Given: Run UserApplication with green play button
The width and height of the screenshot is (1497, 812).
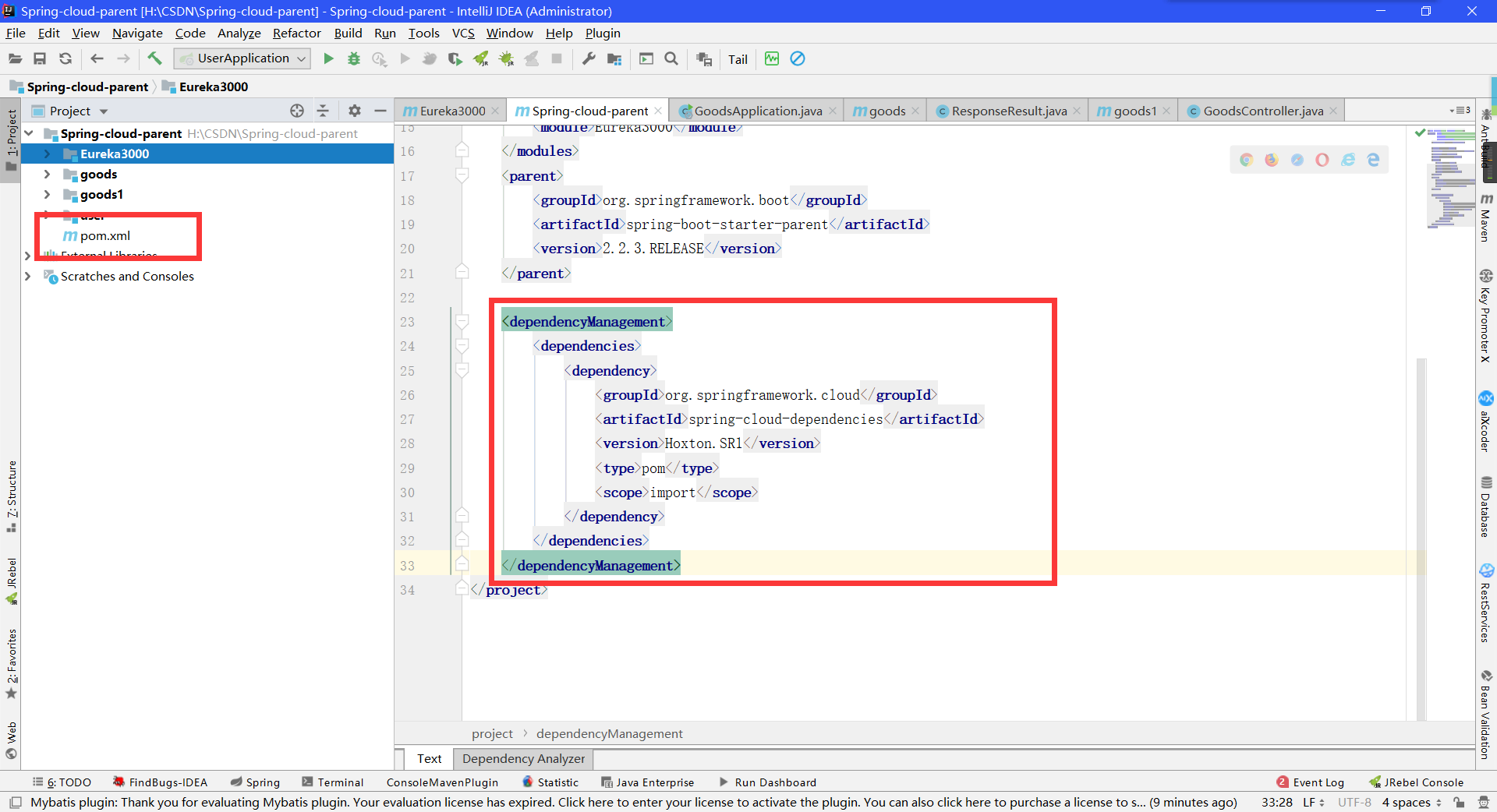Looking at the screenshot, I should pos(328,58).
